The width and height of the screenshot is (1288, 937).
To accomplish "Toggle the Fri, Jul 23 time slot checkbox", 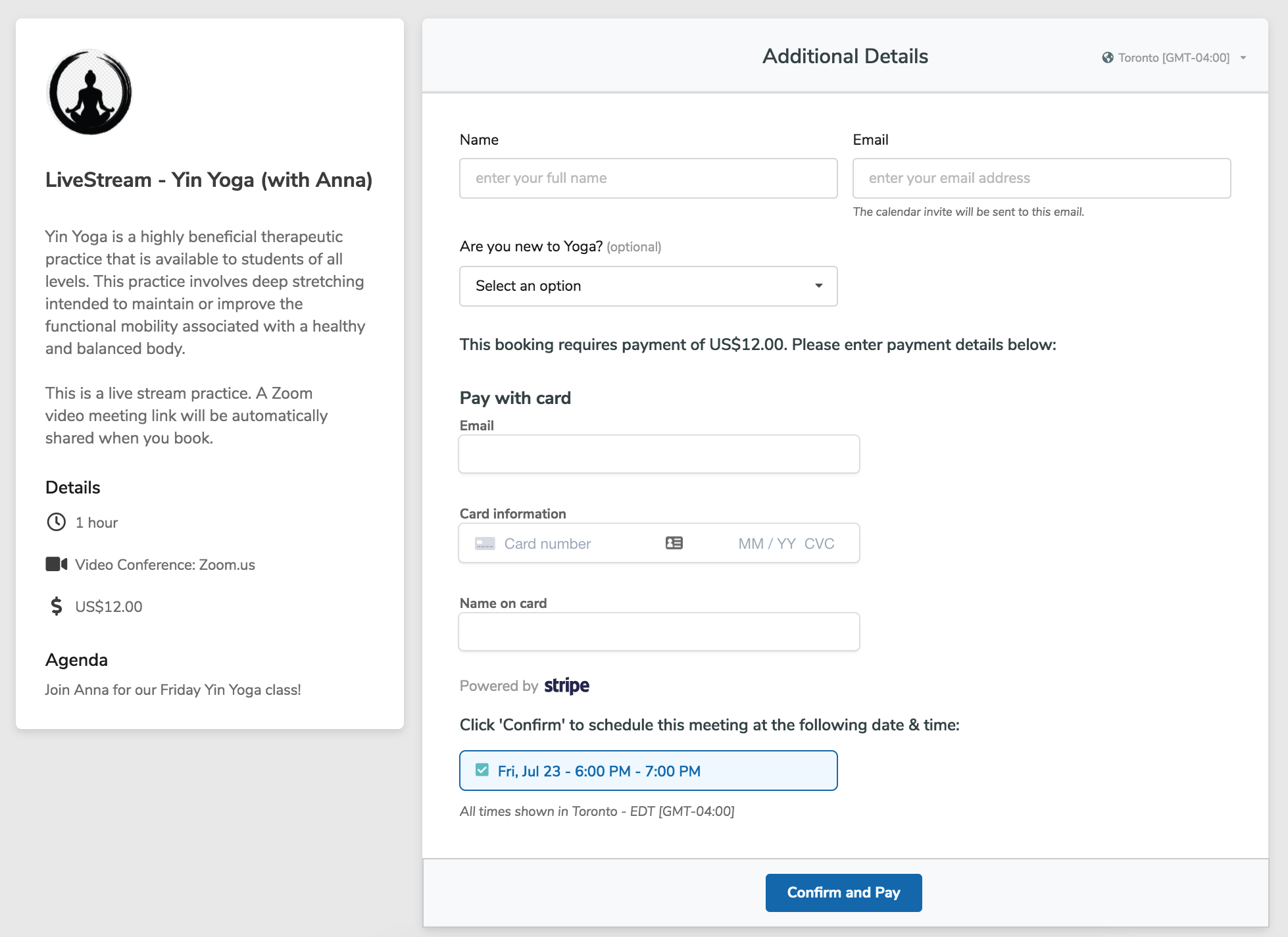I will [x=482, y=770].
